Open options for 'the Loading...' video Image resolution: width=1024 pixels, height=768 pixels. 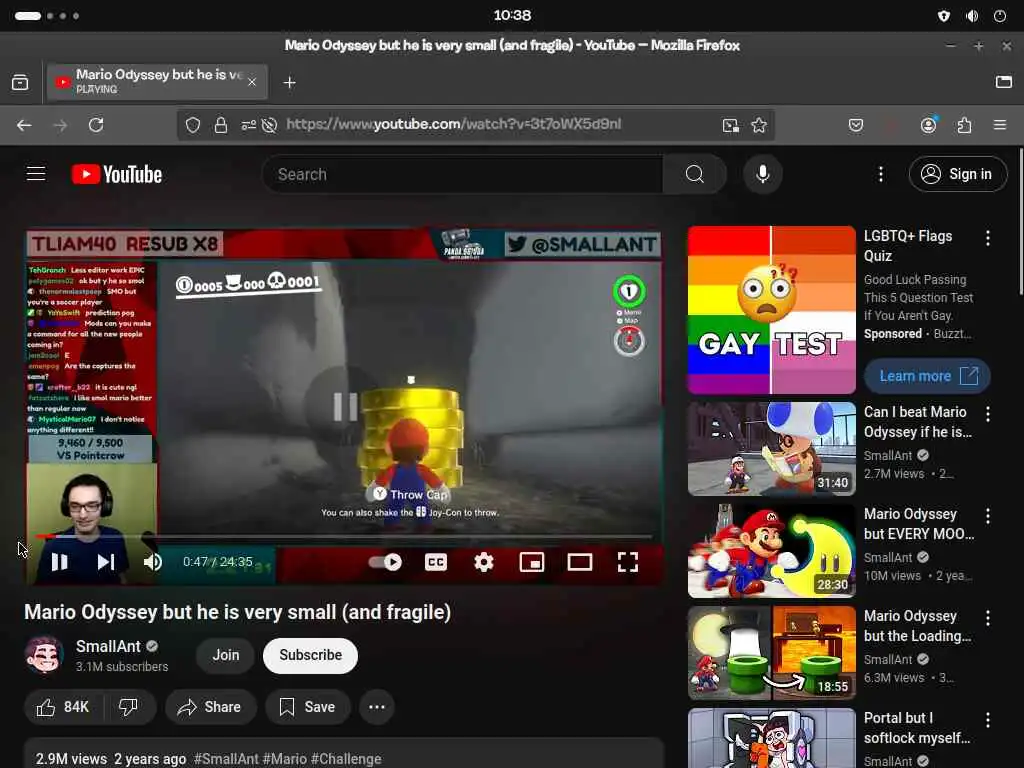coord(987,618)
